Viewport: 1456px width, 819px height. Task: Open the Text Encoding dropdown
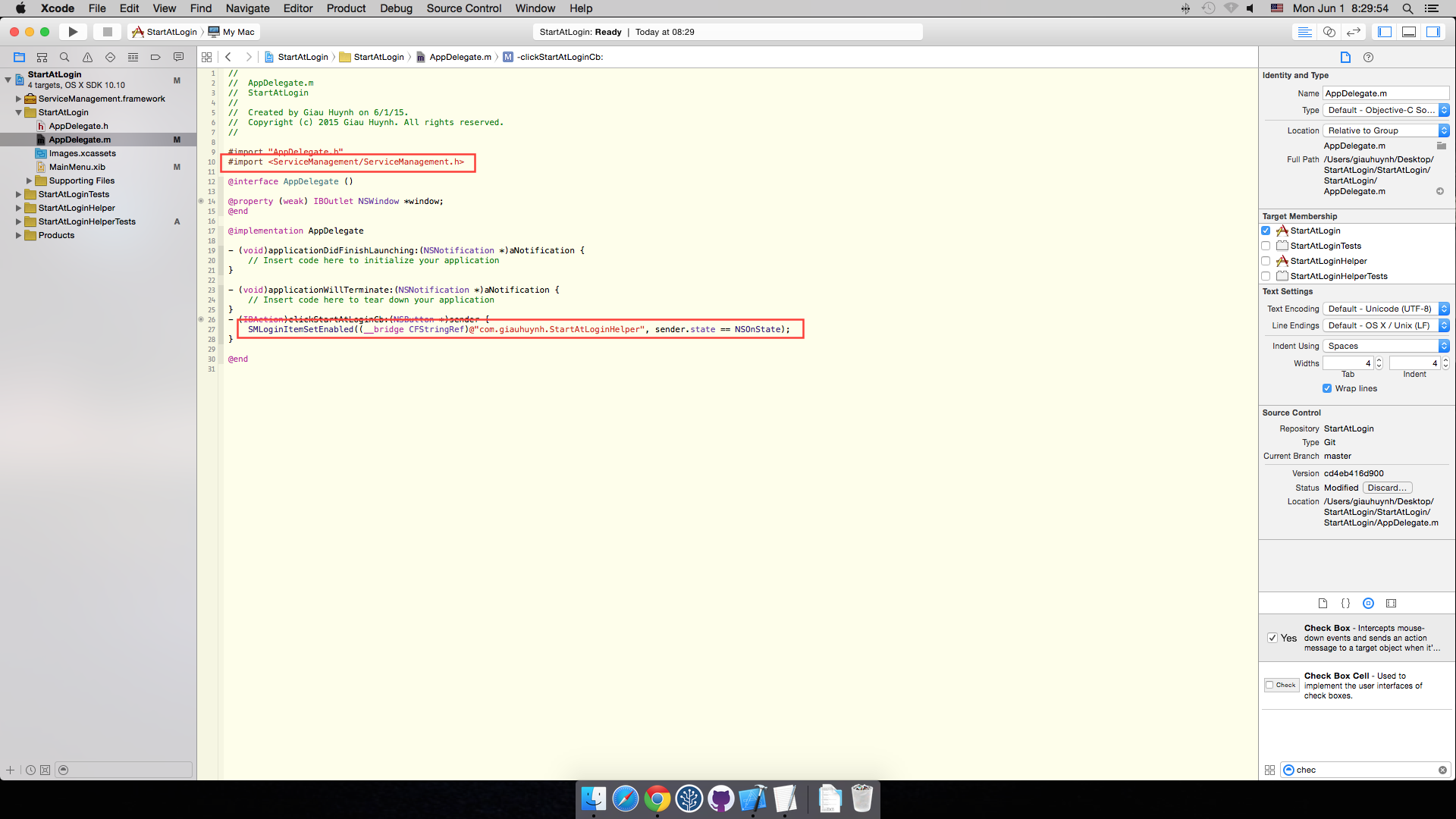click(x=1386, y=309)
